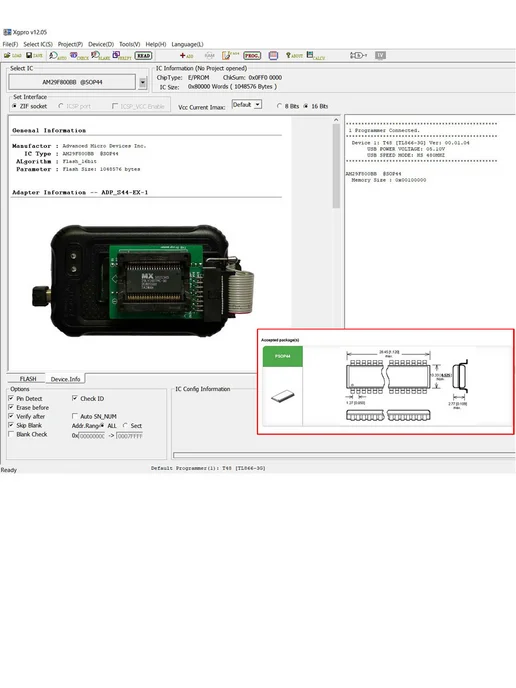Click the 'ChkSum: 0x0FF0 0000' value
Image resolution: width=516 pixels, height=688 pixels.
coord(252,77)
